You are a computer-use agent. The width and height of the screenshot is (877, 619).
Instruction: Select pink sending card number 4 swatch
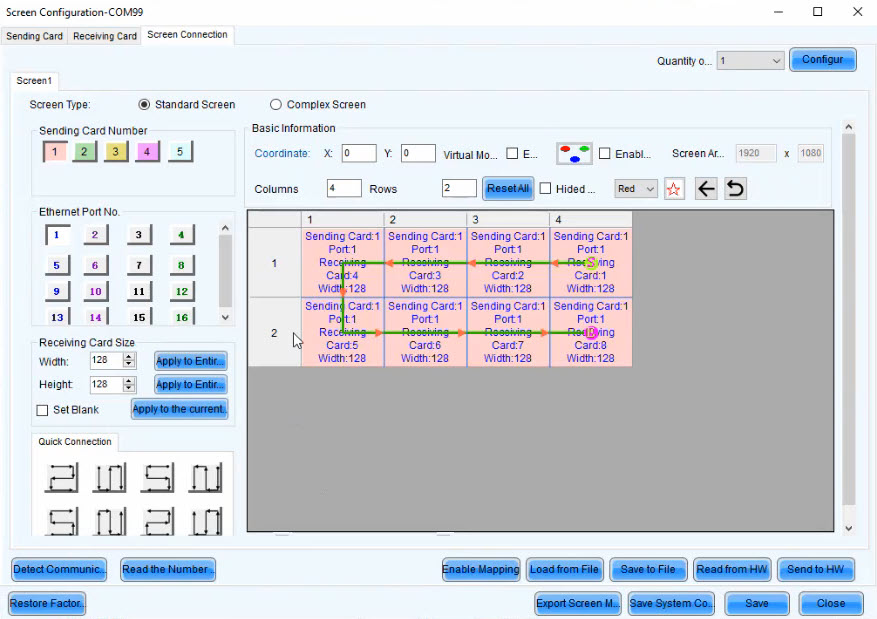148,152
